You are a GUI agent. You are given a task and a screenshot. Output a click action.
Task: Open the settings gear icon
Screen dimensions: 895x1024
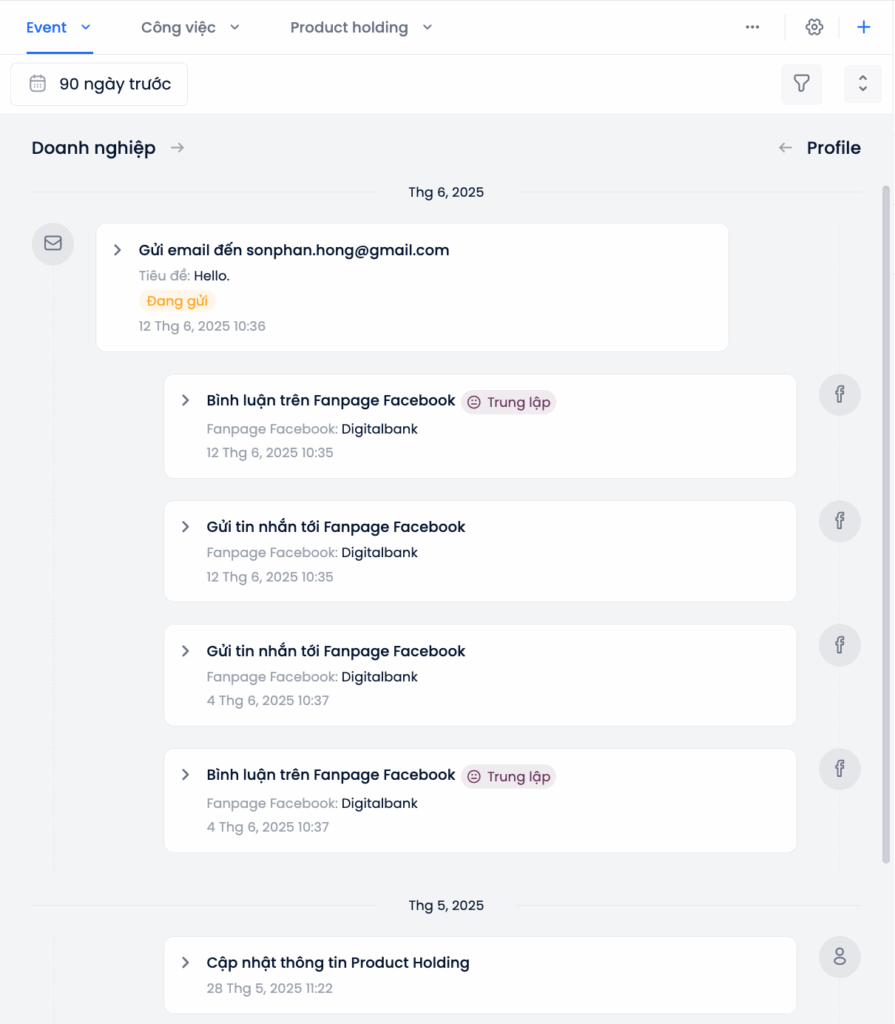coord(814,27)
